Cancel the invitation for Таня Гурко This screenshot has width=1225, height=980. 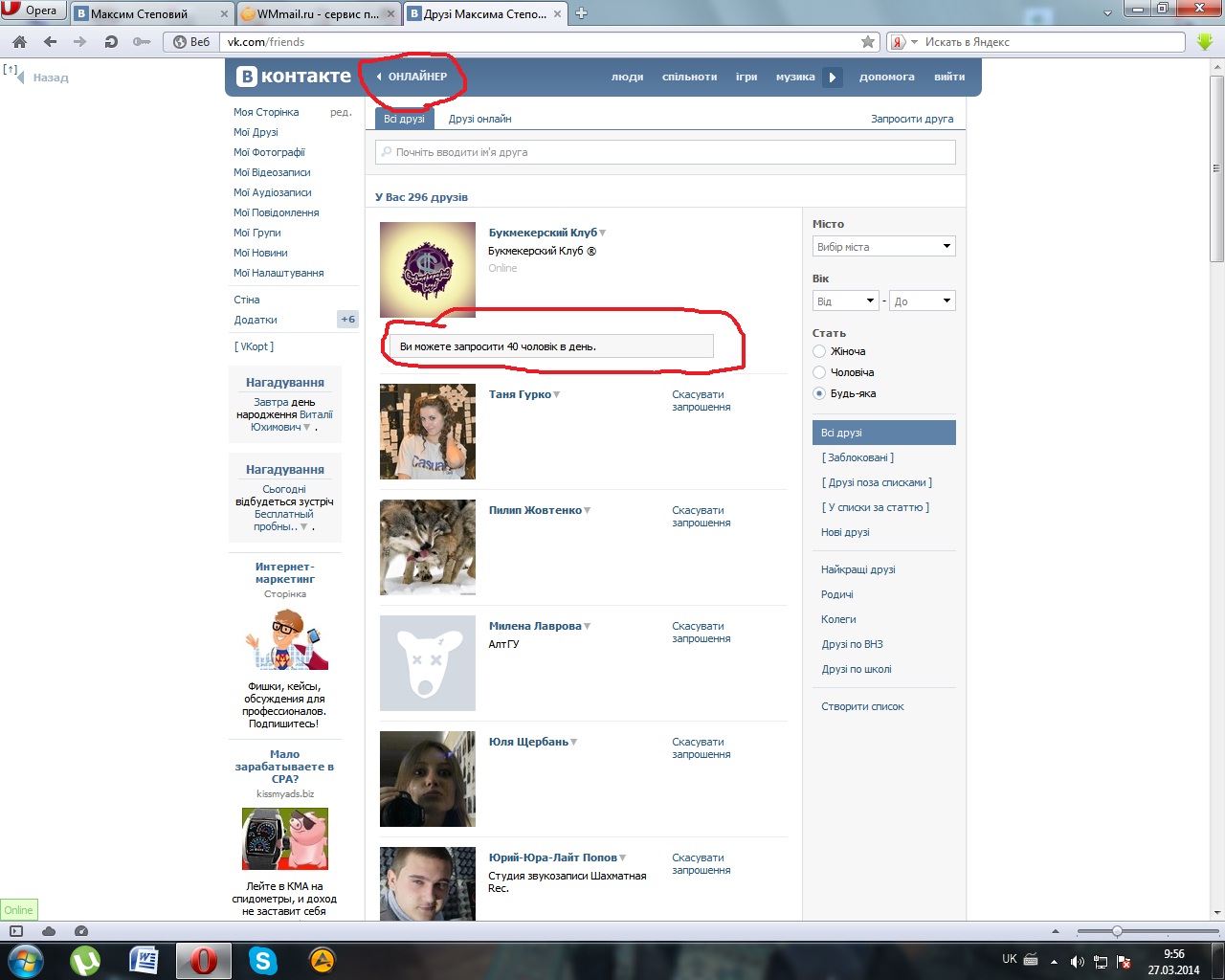pos(701,401)
